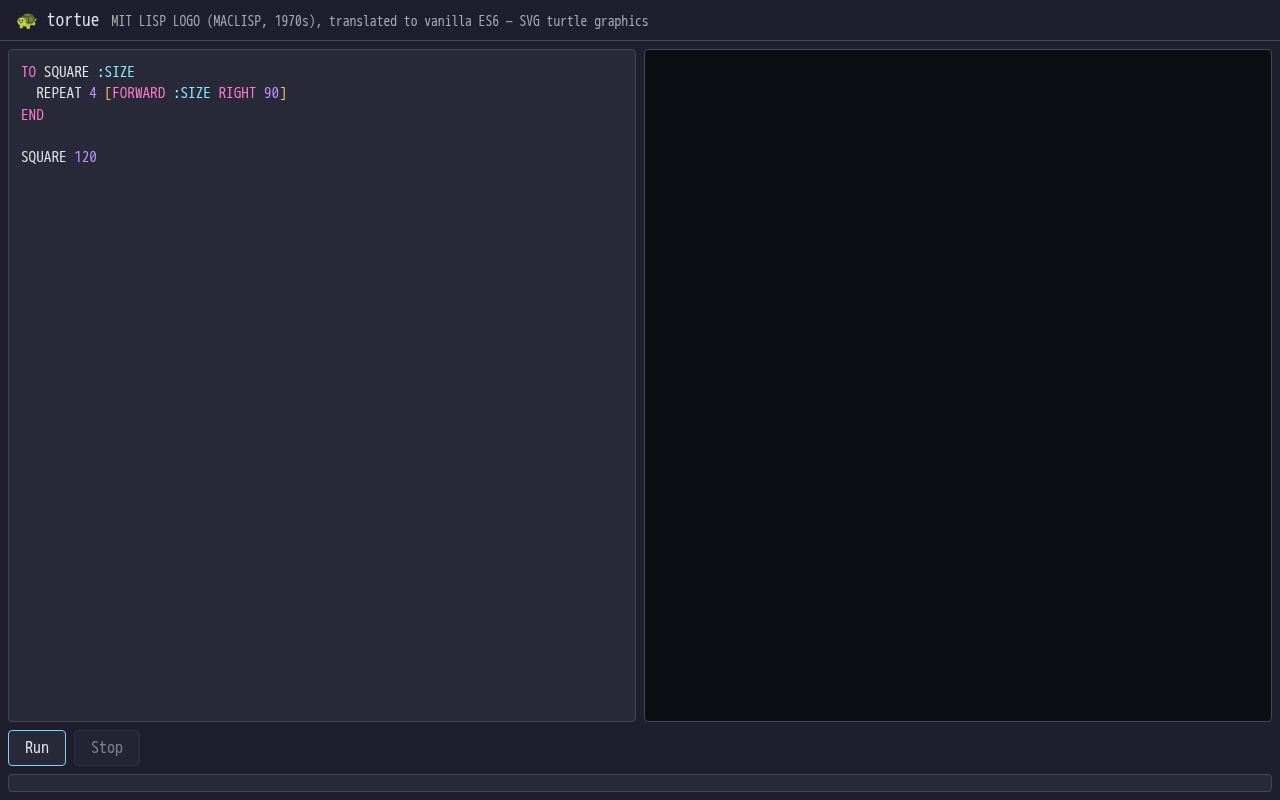The height and width of the screenshot is (800, 1280).
Task: Click the disabled Stop button
Action: [x=107, y=748]
